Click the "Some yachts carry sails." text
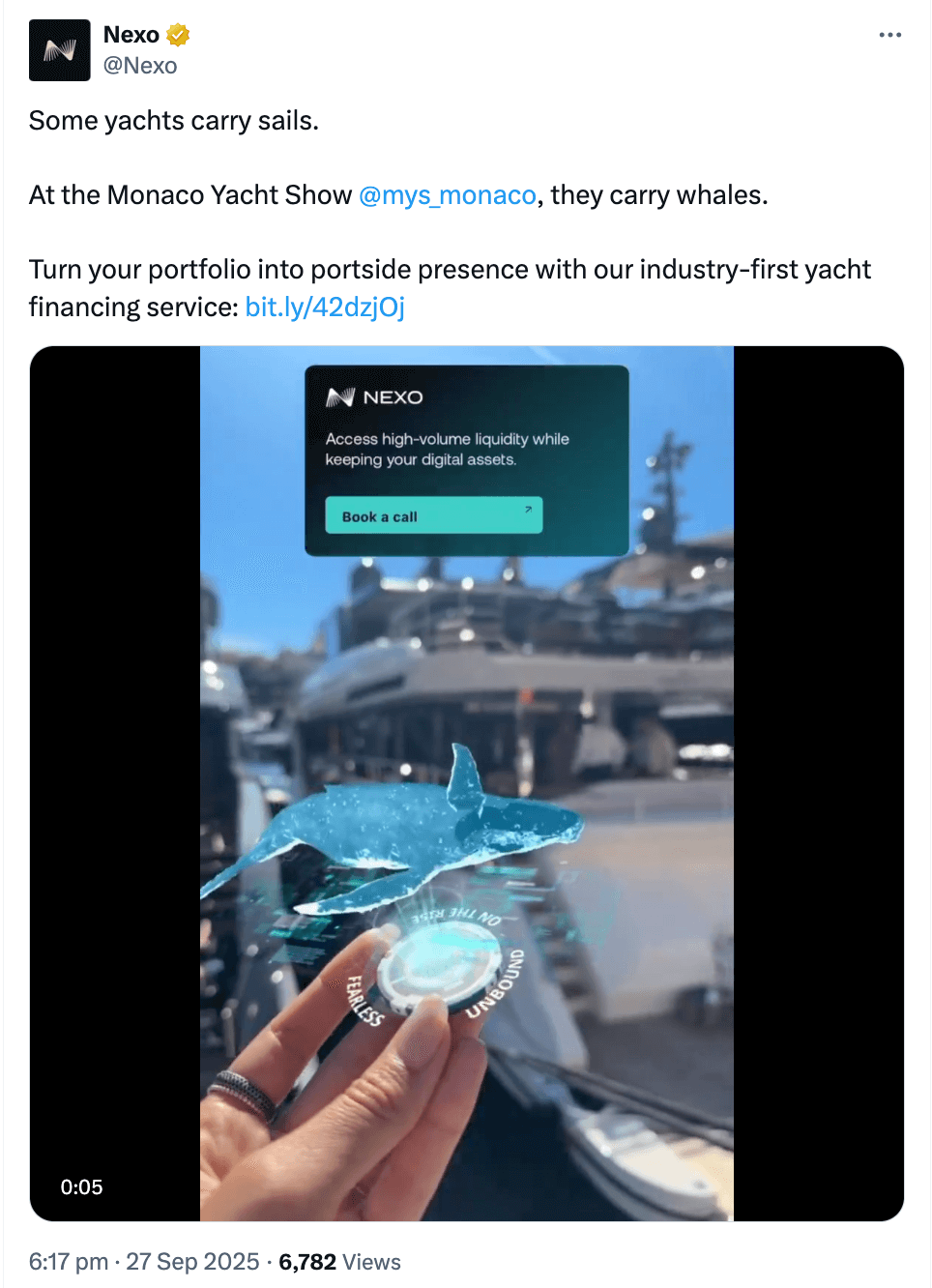Image resolution: width=932 pixels, height=1288 pixels. pos(174,121)
